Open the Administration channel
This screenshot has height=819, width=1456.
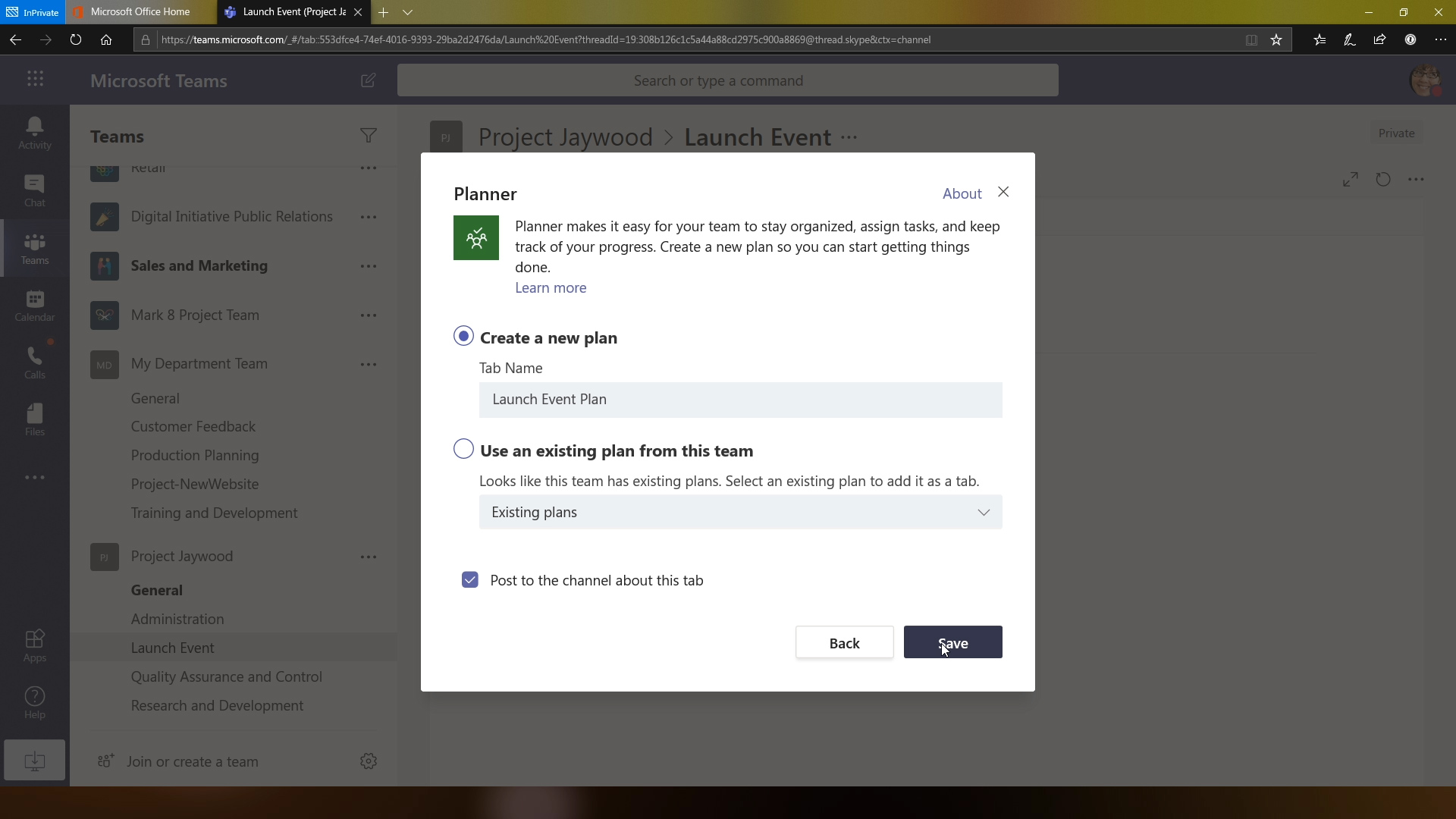point(177,619)
